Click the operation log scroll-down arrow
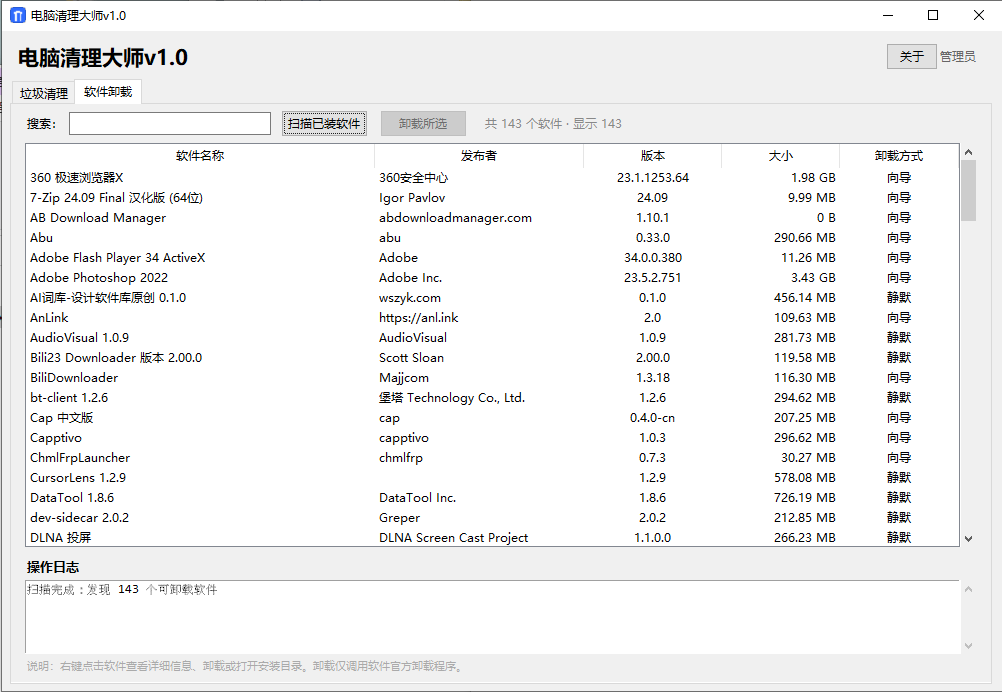The image size is (1002, 692). pos(968,645)
